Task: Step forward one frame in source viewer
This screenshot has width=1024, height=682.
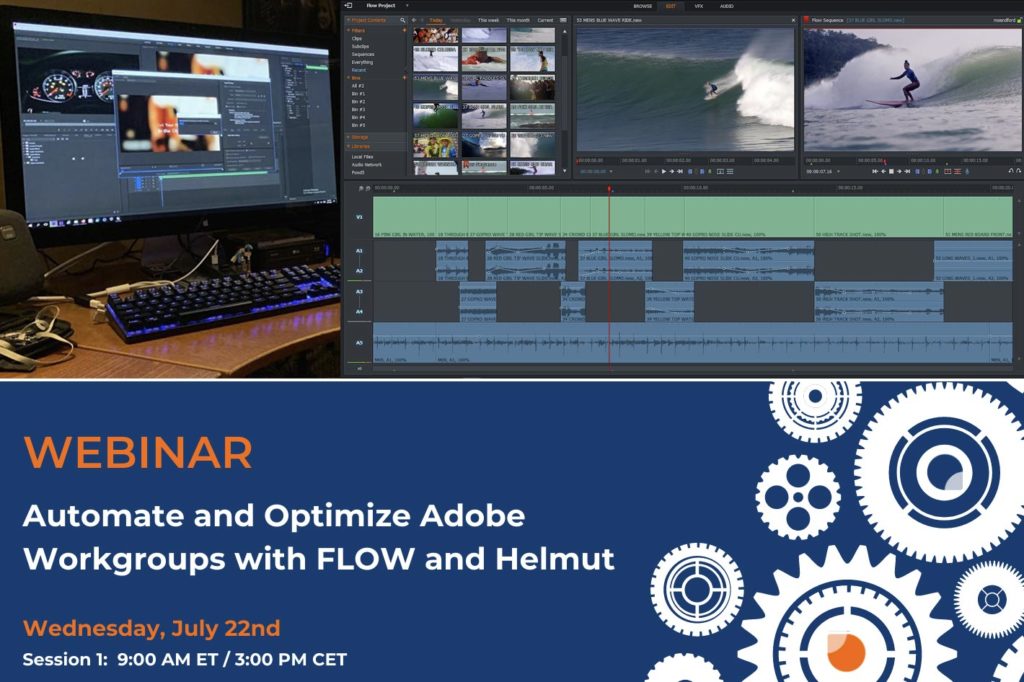Action: (672, 172)
